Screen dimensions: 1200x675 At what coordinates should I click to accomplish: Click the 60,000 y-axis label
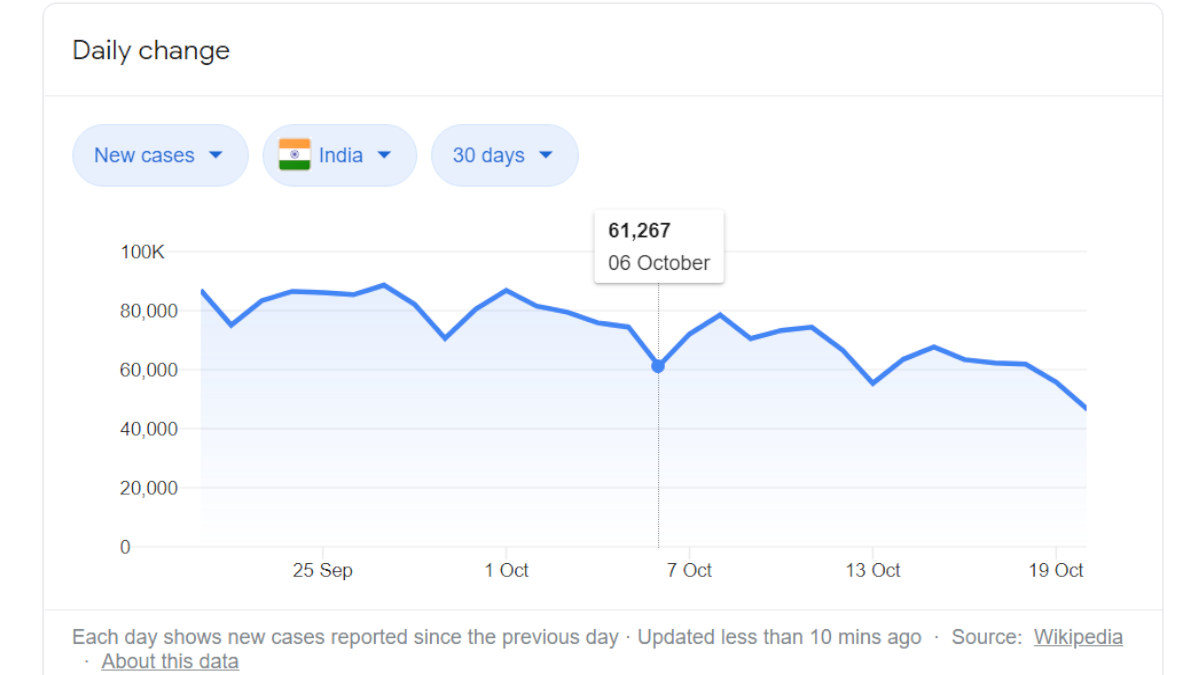[148, 370]
